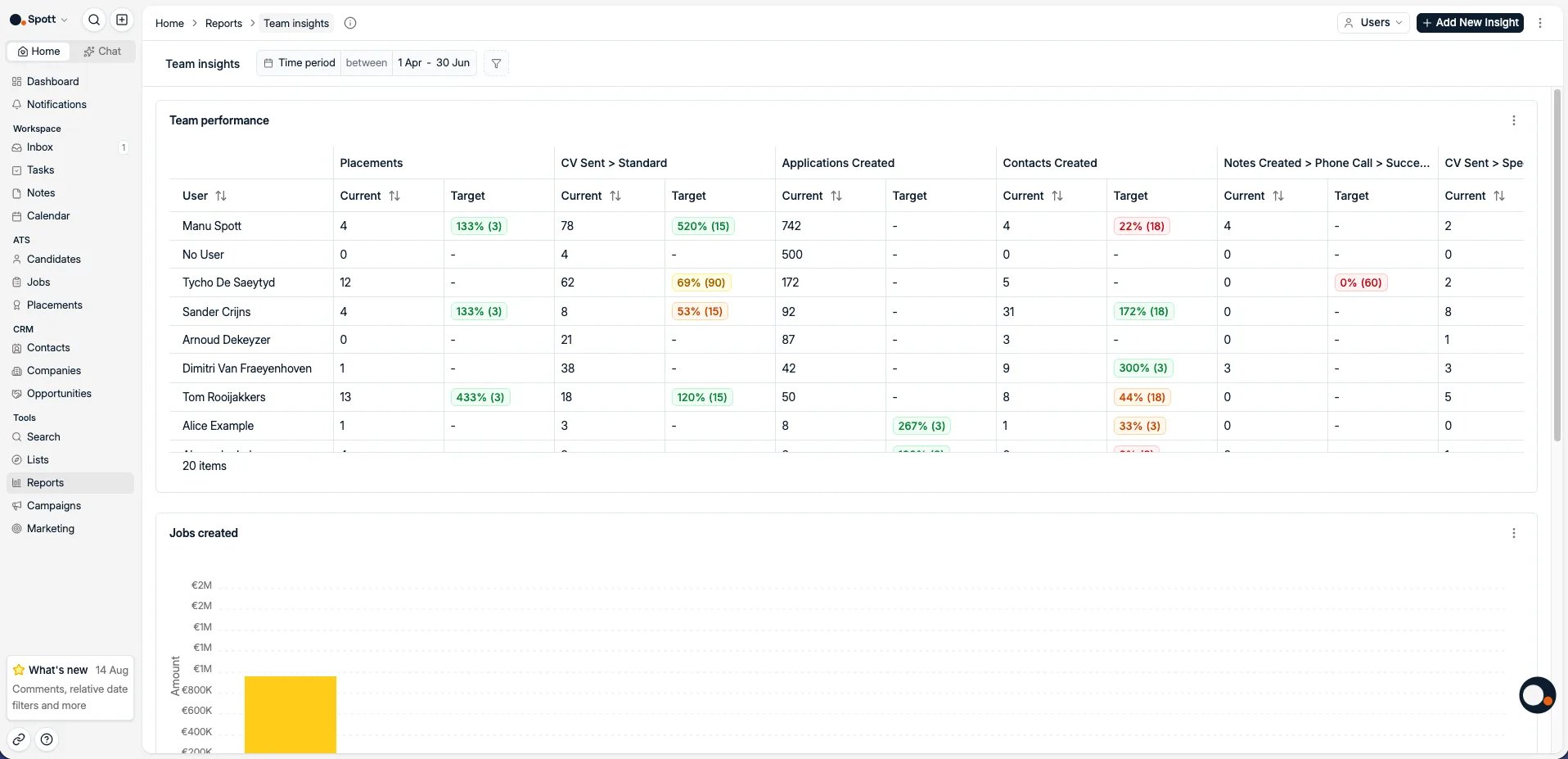Screen dimensions: 1568x759
Task: Switch to the Home tab
Action: pos(38,52)
